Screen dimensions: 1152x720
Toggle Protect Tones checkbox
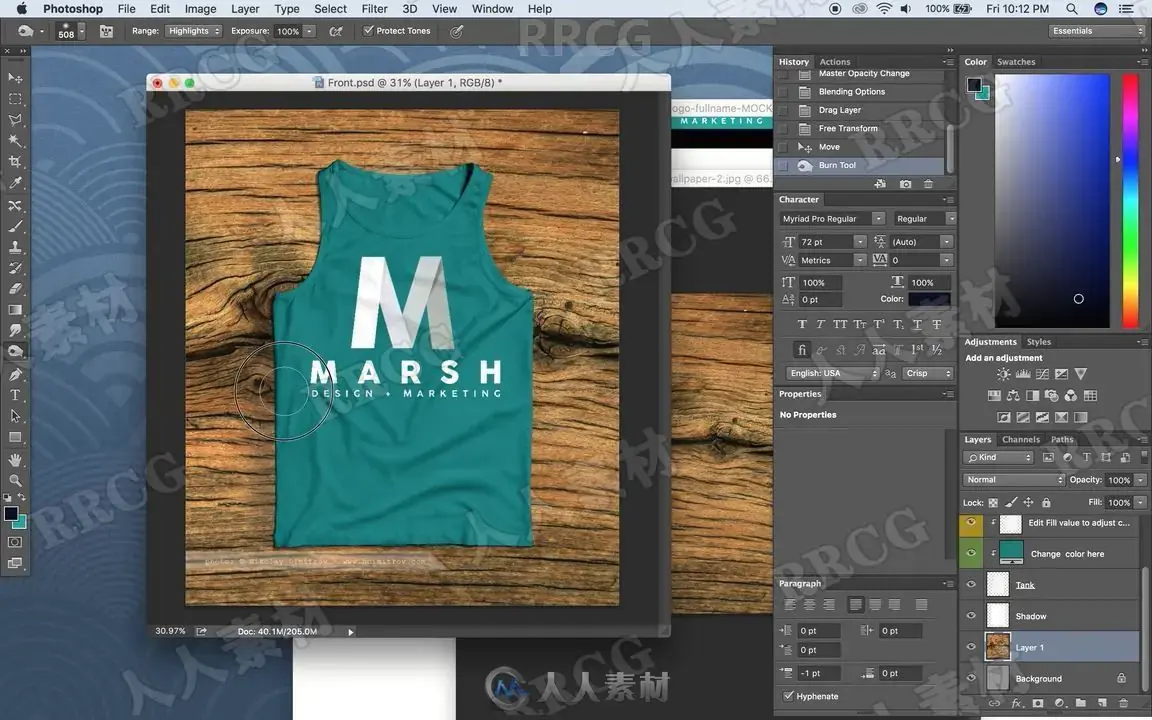(369, 31)
